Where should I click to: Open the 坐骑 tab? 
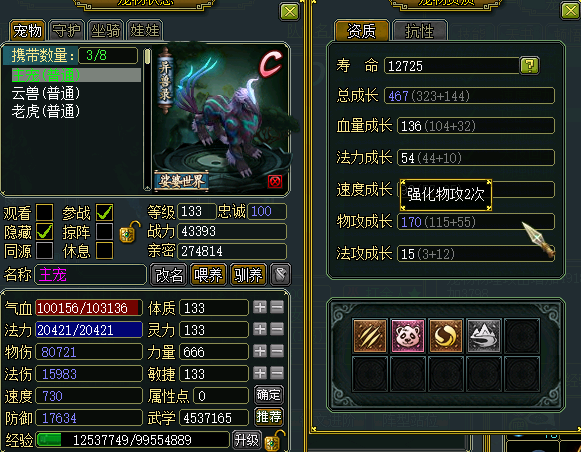tap(106, 30)
